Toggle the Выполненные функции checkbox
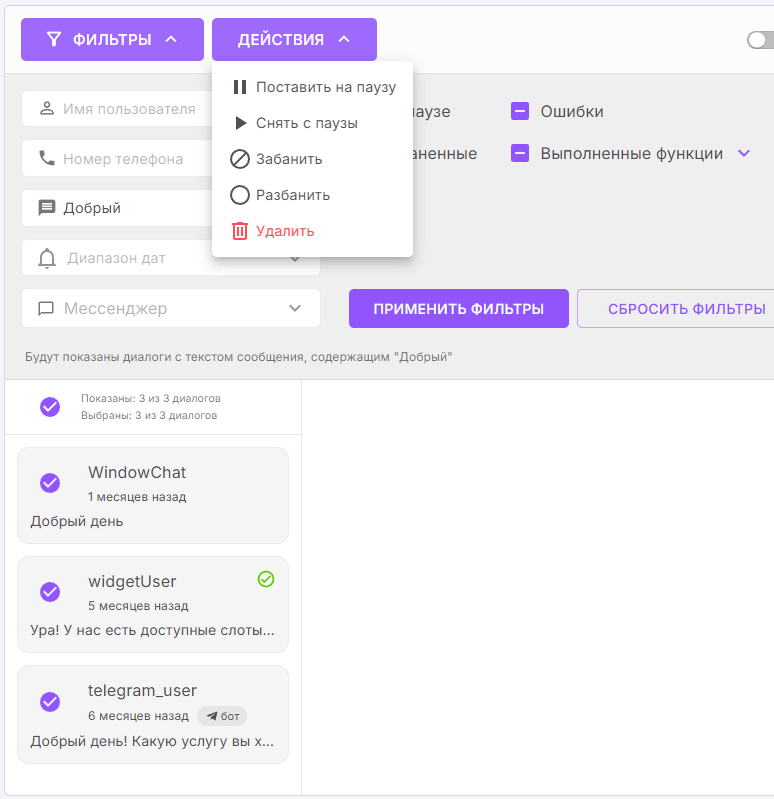Viewport: 774px width, 799px height. [x=520, y=154]
